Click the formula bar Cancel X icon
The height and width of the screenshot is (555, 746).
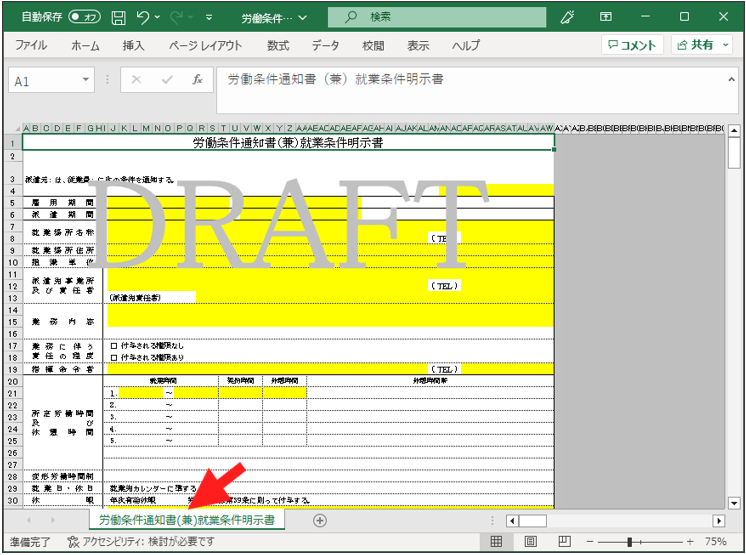[x=136, y=80]
